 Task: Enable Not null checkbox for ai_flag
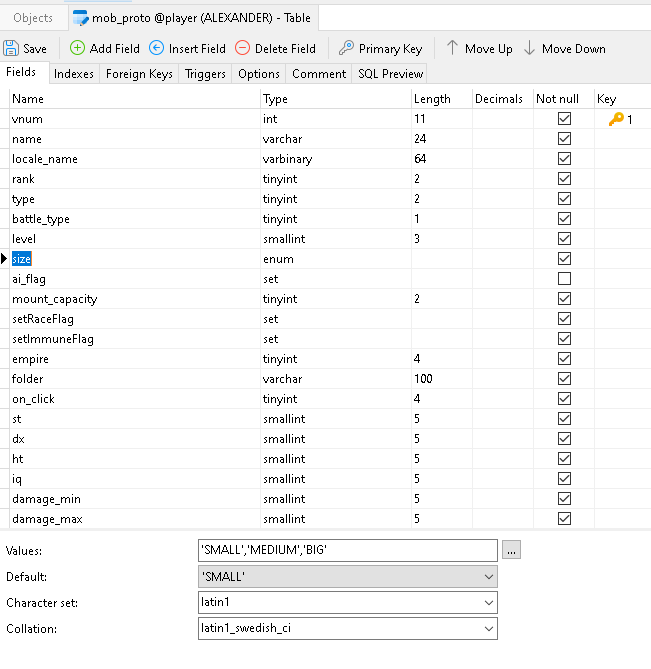[564, 279]
